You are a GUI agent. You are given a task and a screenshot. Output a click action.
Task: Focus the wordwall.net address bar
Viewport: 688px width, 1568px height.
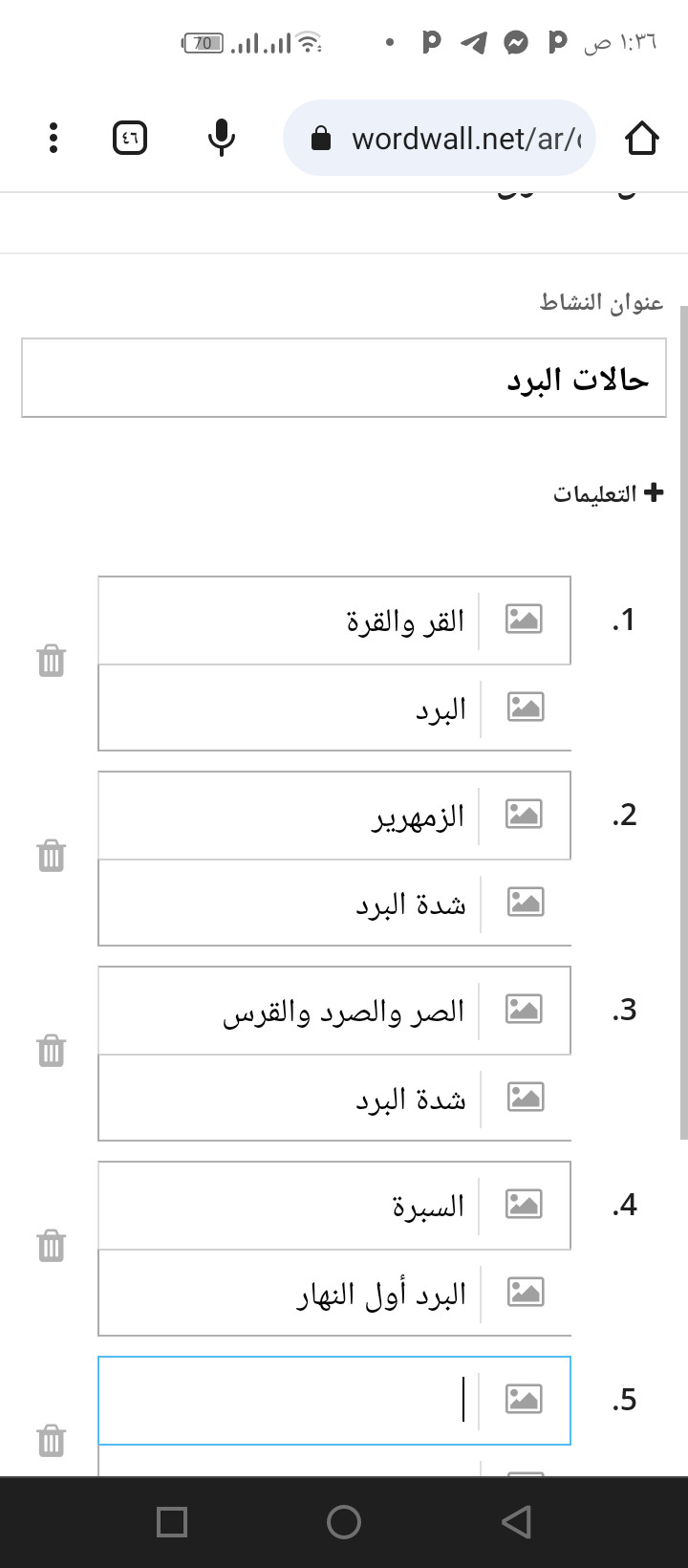(x=440, y=139)
